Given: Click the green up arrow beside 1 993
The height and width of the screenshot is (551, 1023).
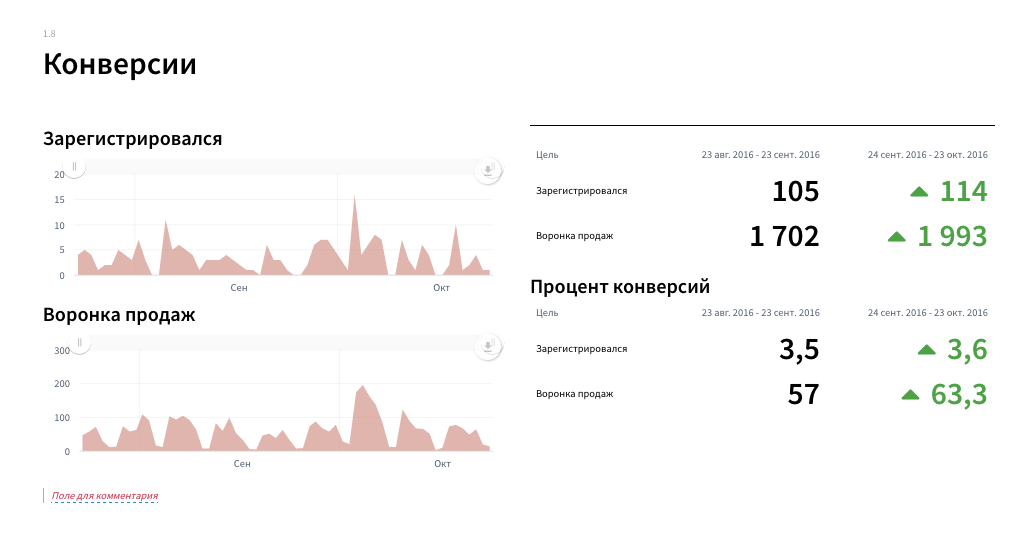Looking at the screenshot, I should 896,237.
